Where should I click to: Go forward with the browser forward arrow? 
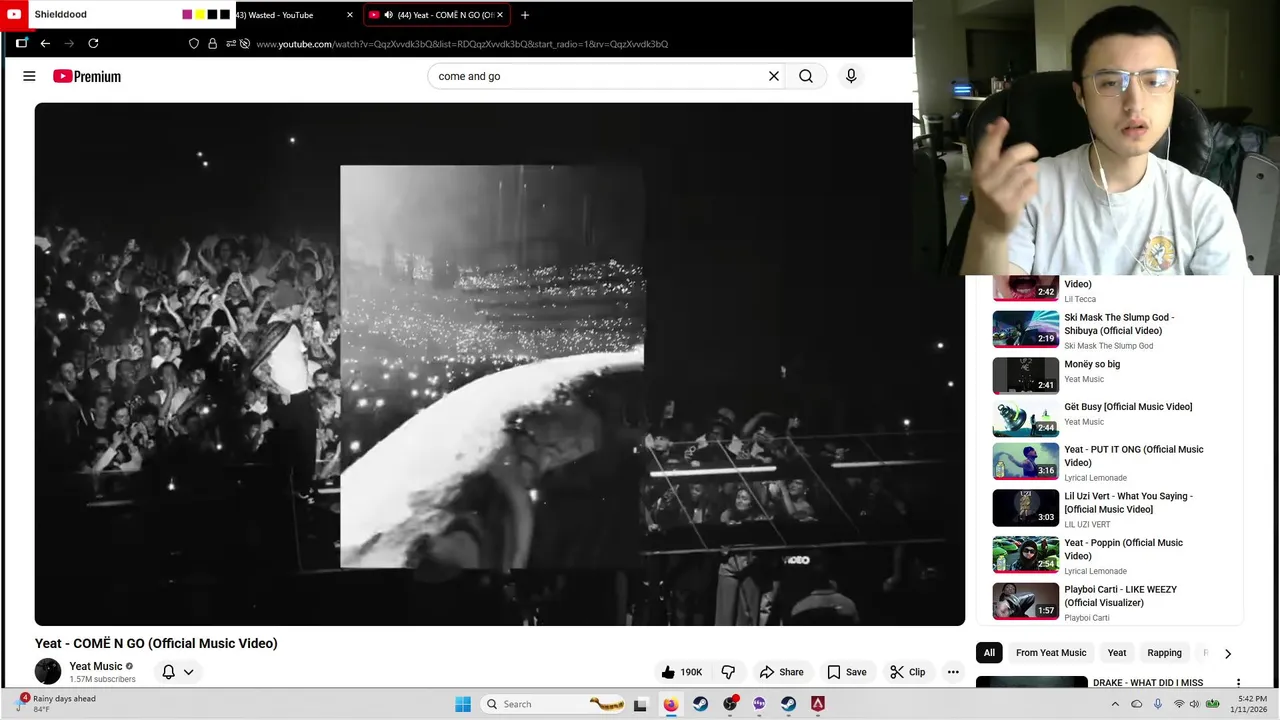(x=69, y=43)
